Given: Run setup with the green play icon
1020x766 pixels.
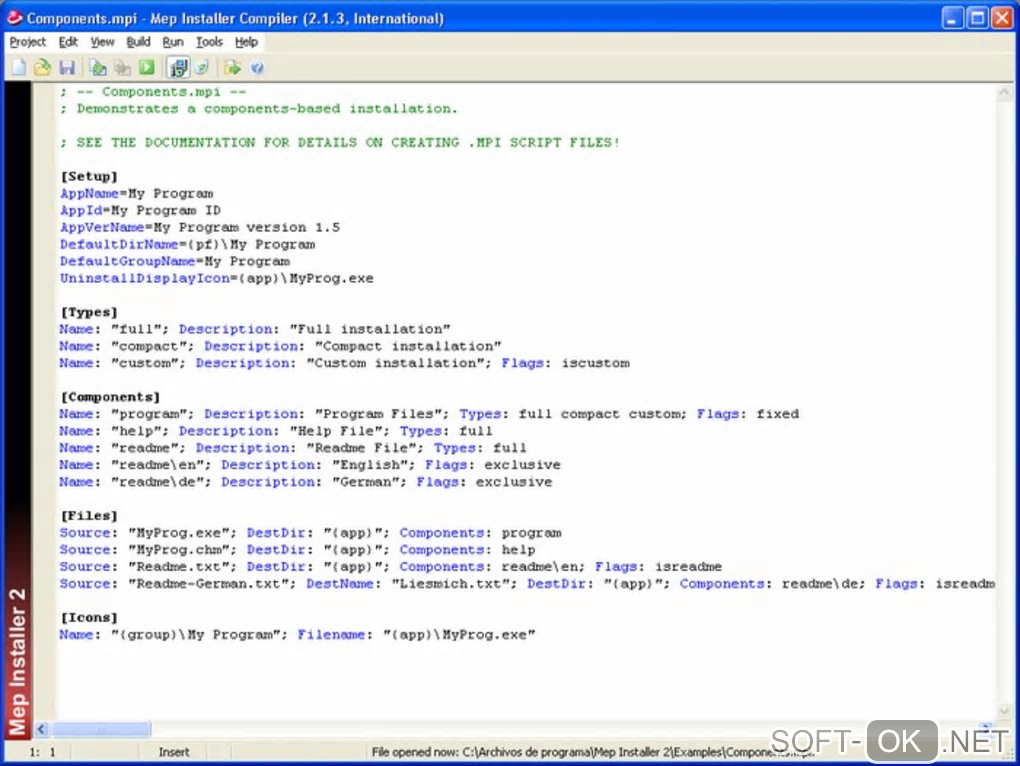Looking at the screenshot, I should tap(147, 68).
